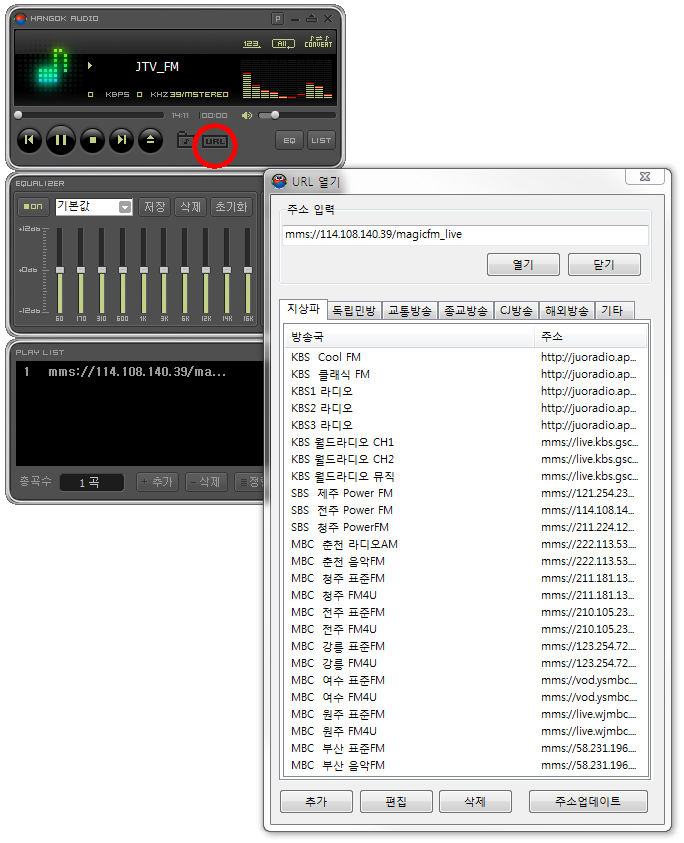Skip to next track
This screenshot has height=843, width=684.
coord(122,140)
